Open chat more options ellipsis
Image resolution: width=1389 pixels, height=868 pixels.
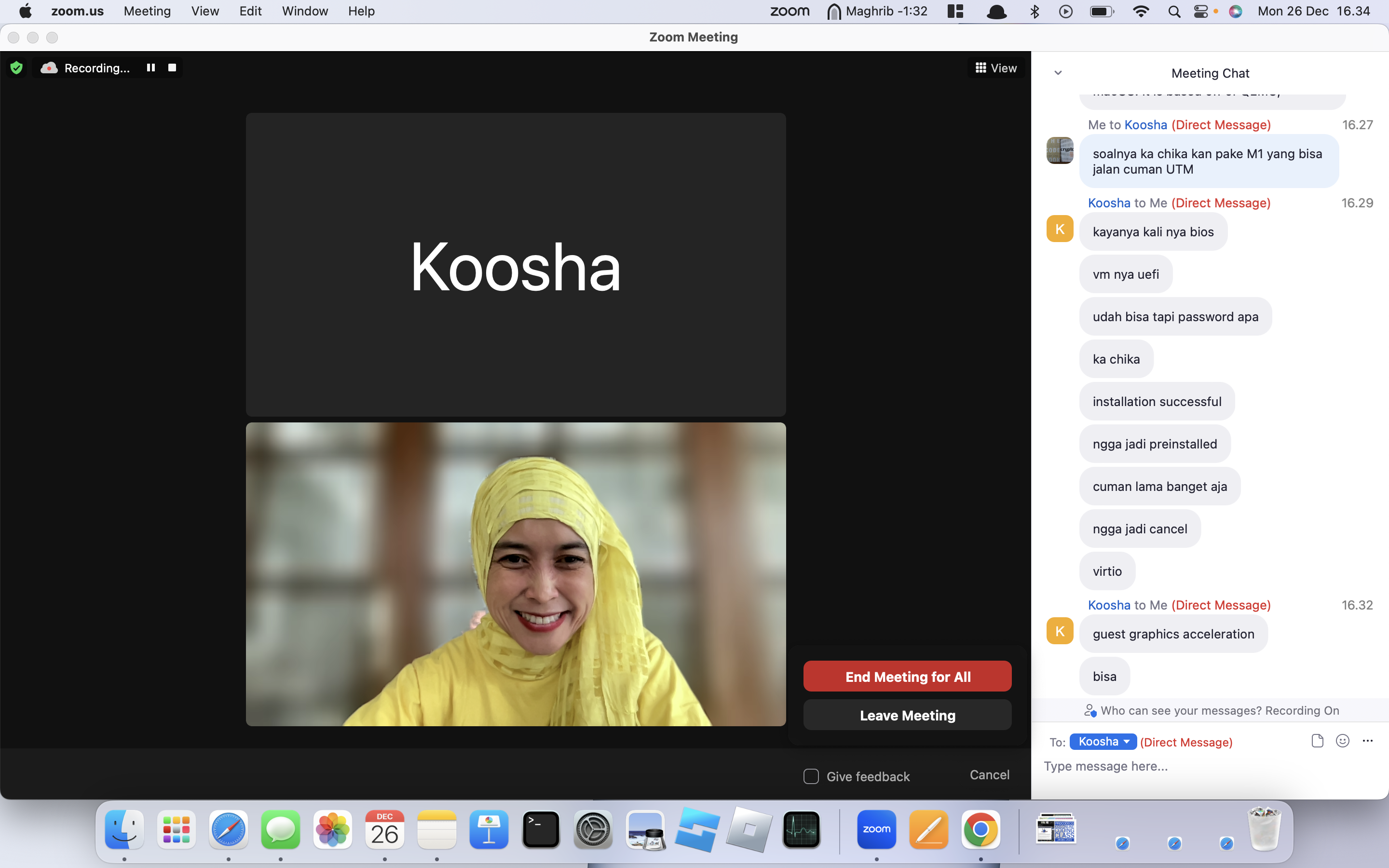(1367, 741)
